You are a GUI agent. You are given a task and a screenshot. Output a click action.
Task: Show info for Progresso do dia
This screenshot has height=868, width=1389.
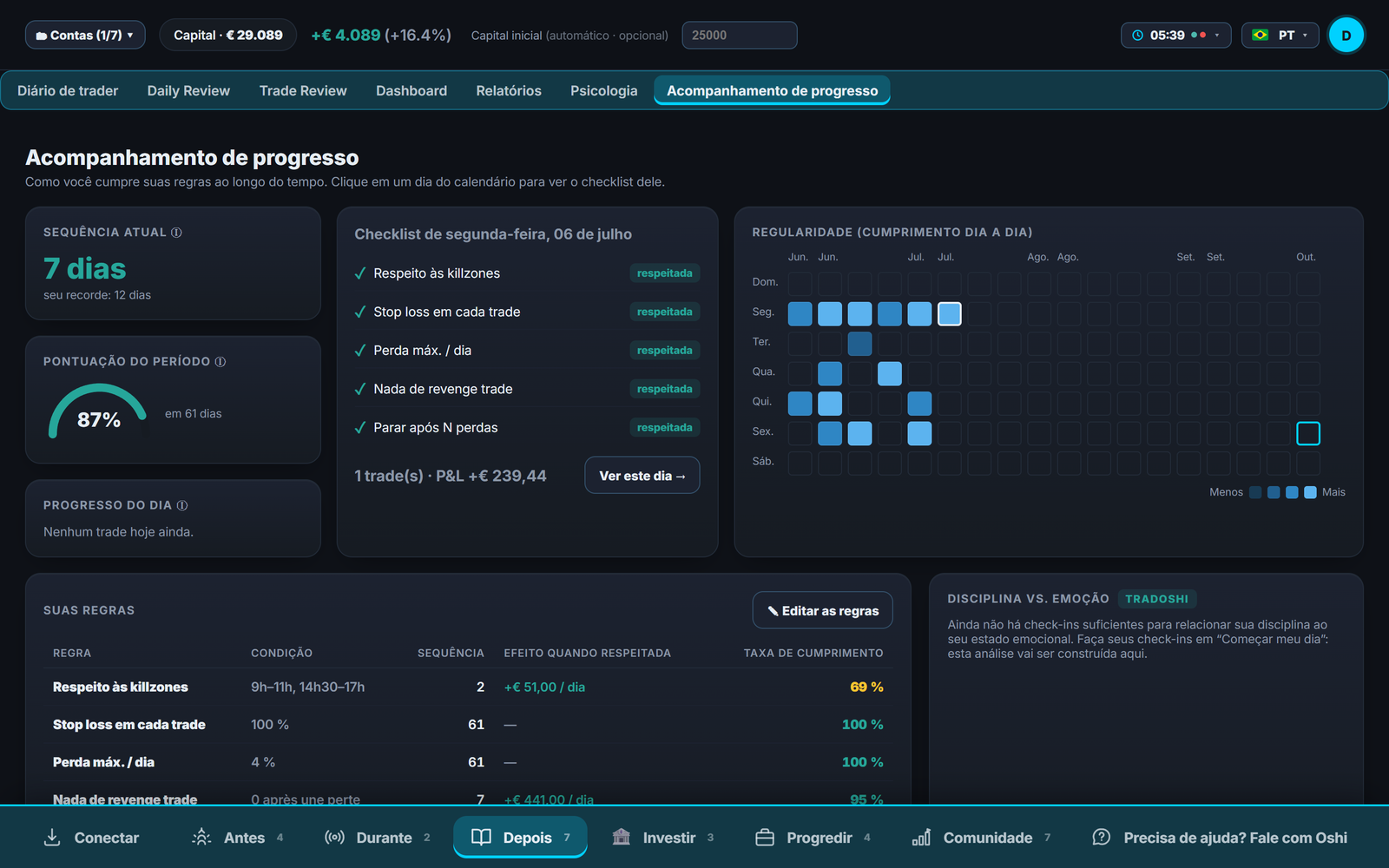click(x=182, y=505)
